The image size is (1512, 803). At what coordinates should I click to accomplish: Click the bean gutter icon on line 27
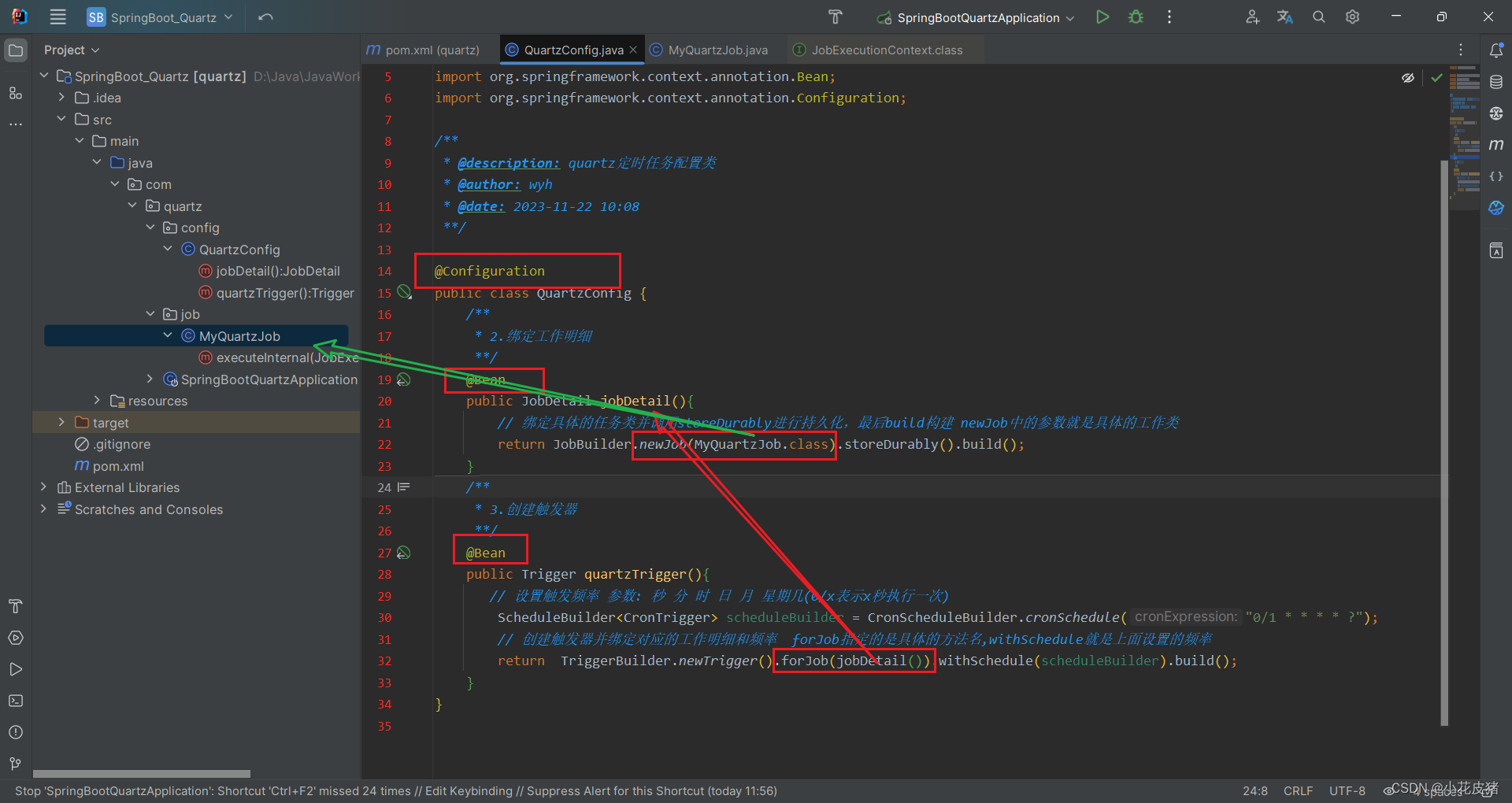pos(404,553)
